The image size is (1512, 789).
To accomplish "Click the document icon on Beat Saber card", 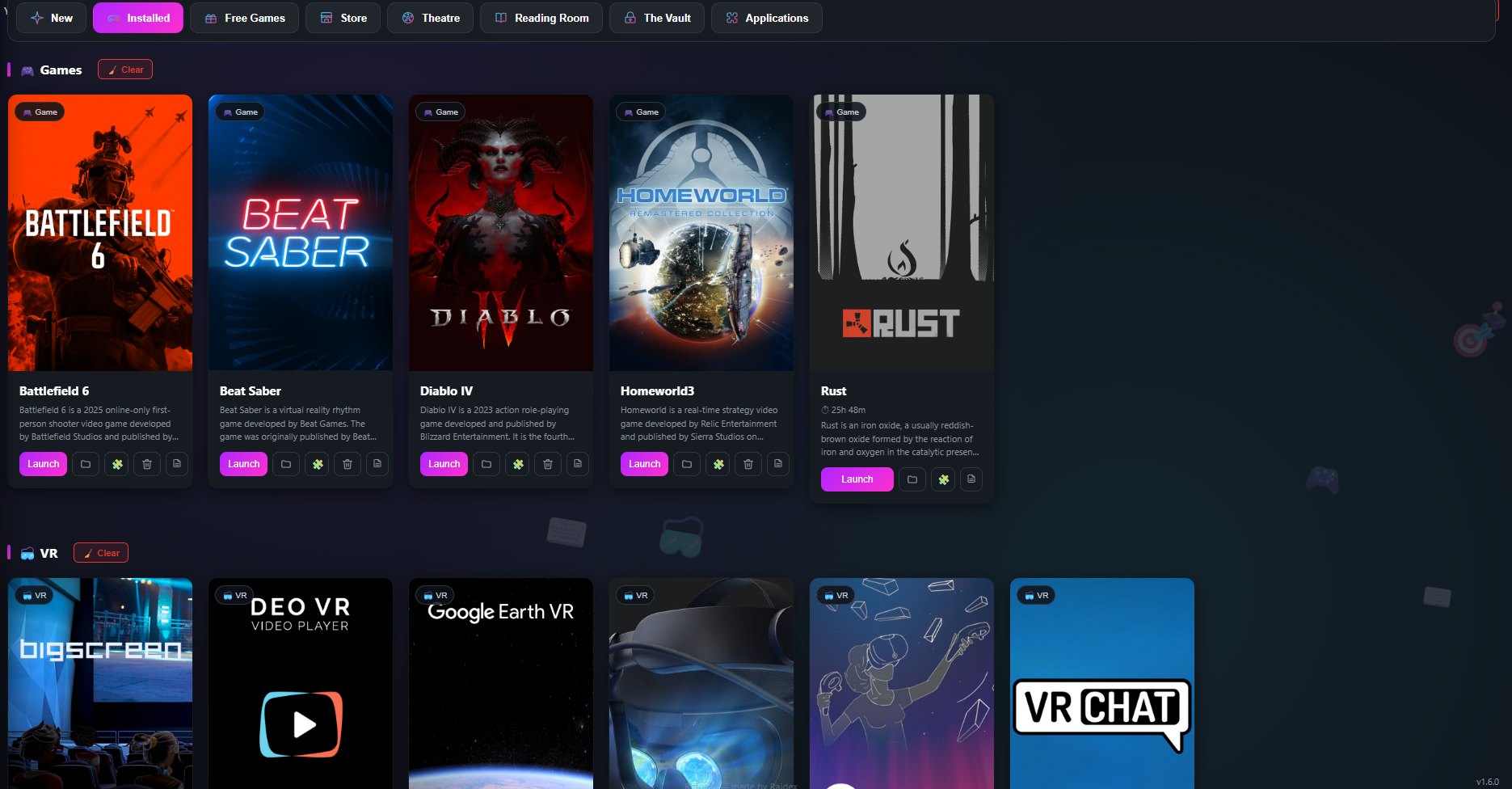I will 377,464.
